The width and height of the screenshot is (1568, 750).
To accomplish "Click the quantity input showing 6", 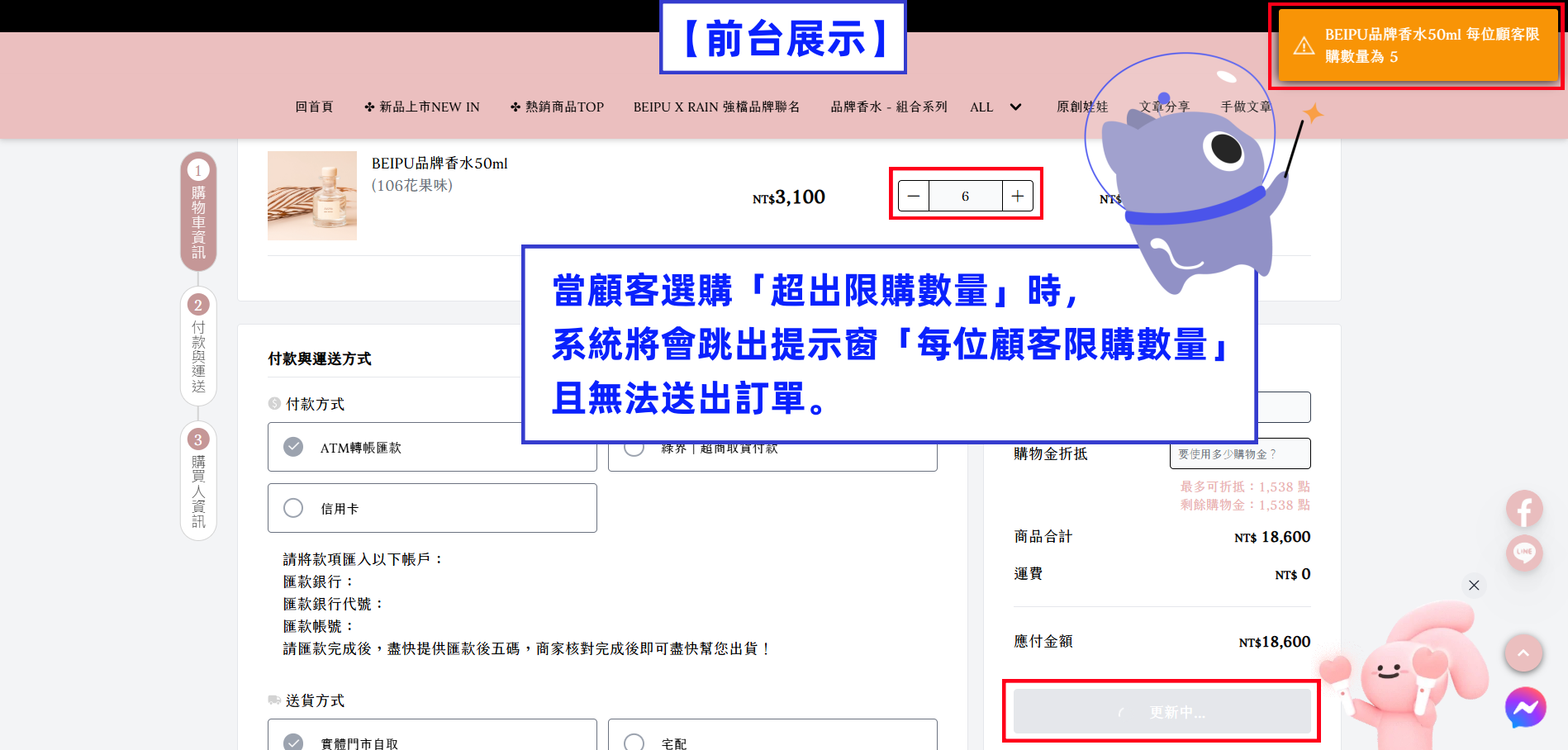I will (x=966, y=196).
